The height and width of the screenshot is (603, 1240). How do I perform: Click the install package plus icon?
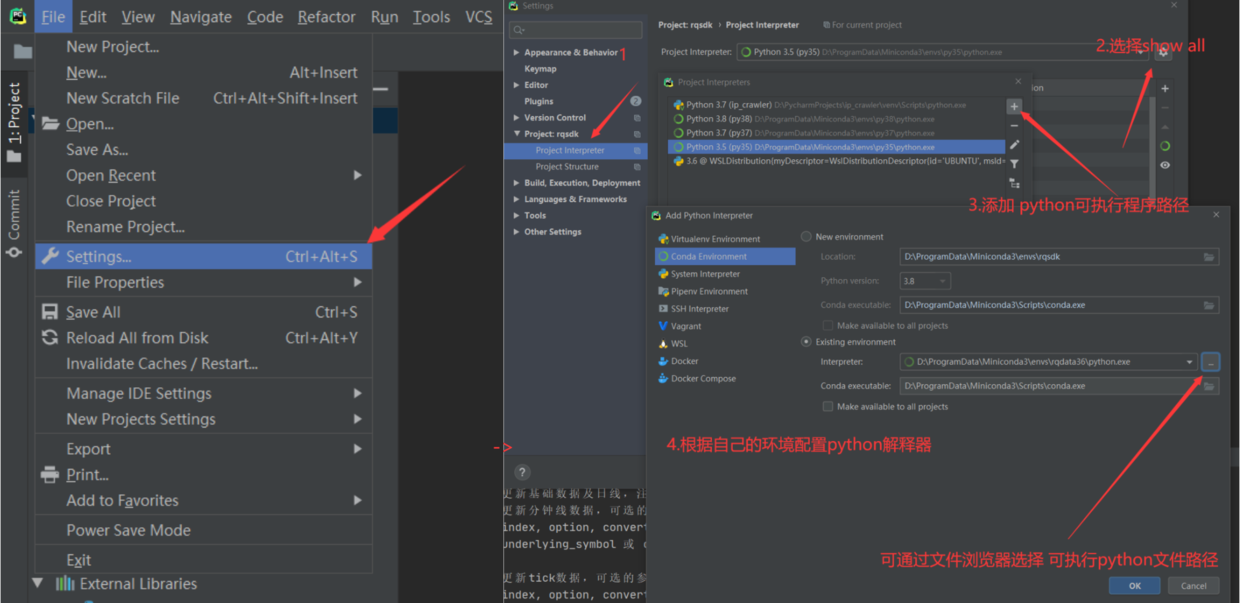pyautogui.click(x=1165, y=89)
